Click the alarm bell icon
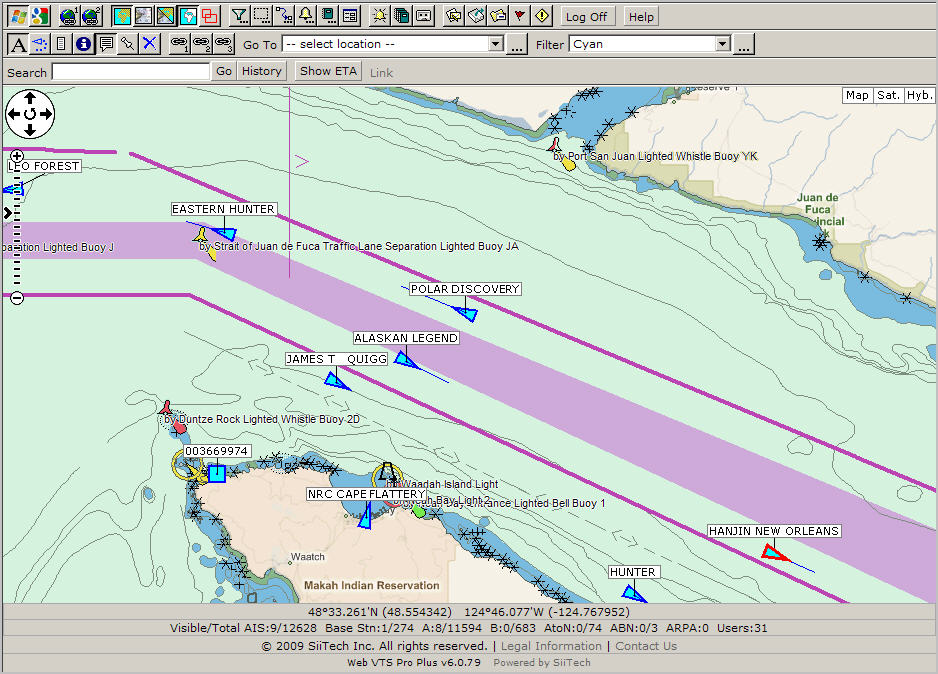938x674 pixels. click(x=305, y=16)
